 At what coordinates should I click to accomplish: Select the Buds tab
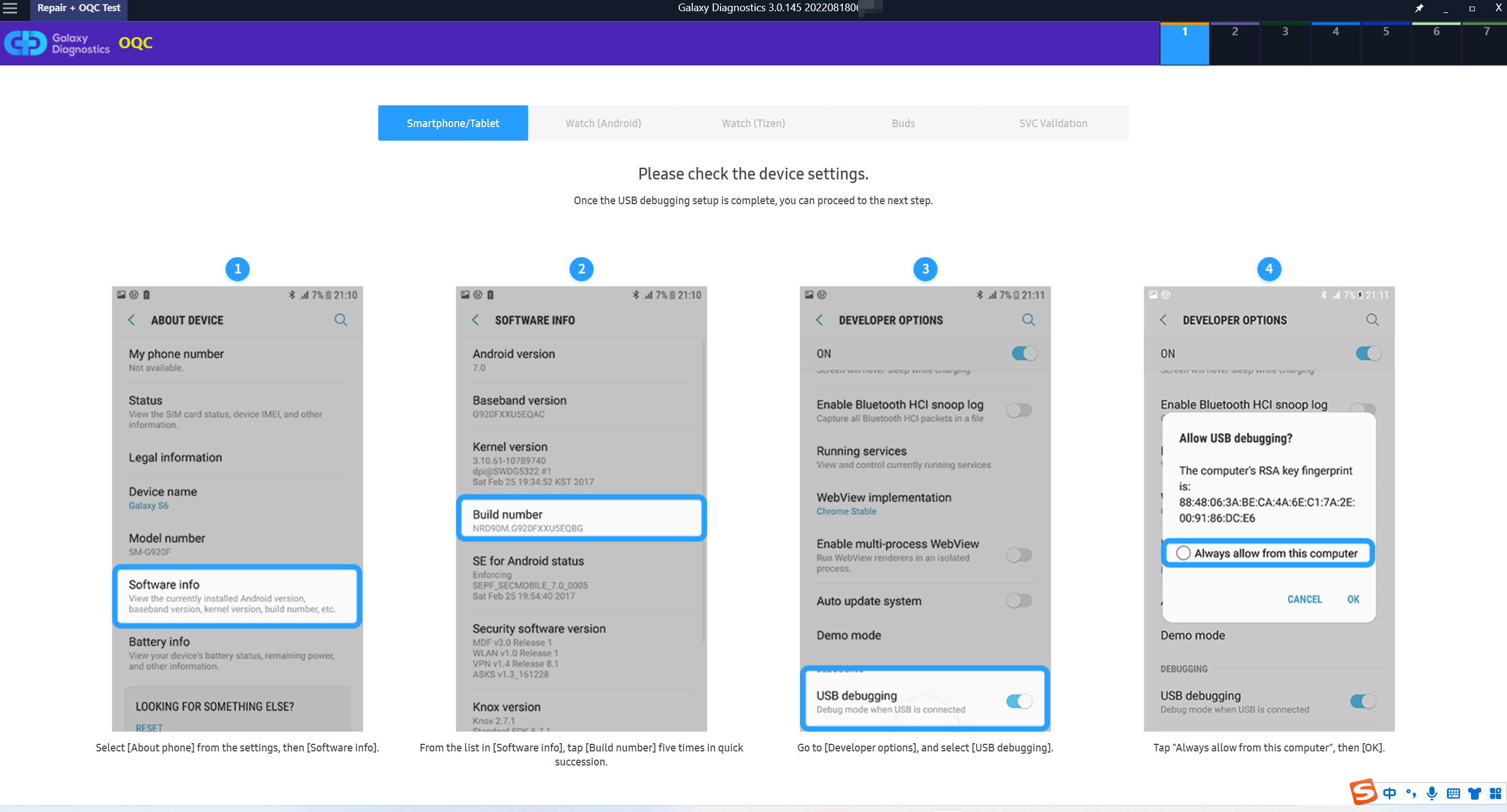pyautogui.click(x=903, y=123)
